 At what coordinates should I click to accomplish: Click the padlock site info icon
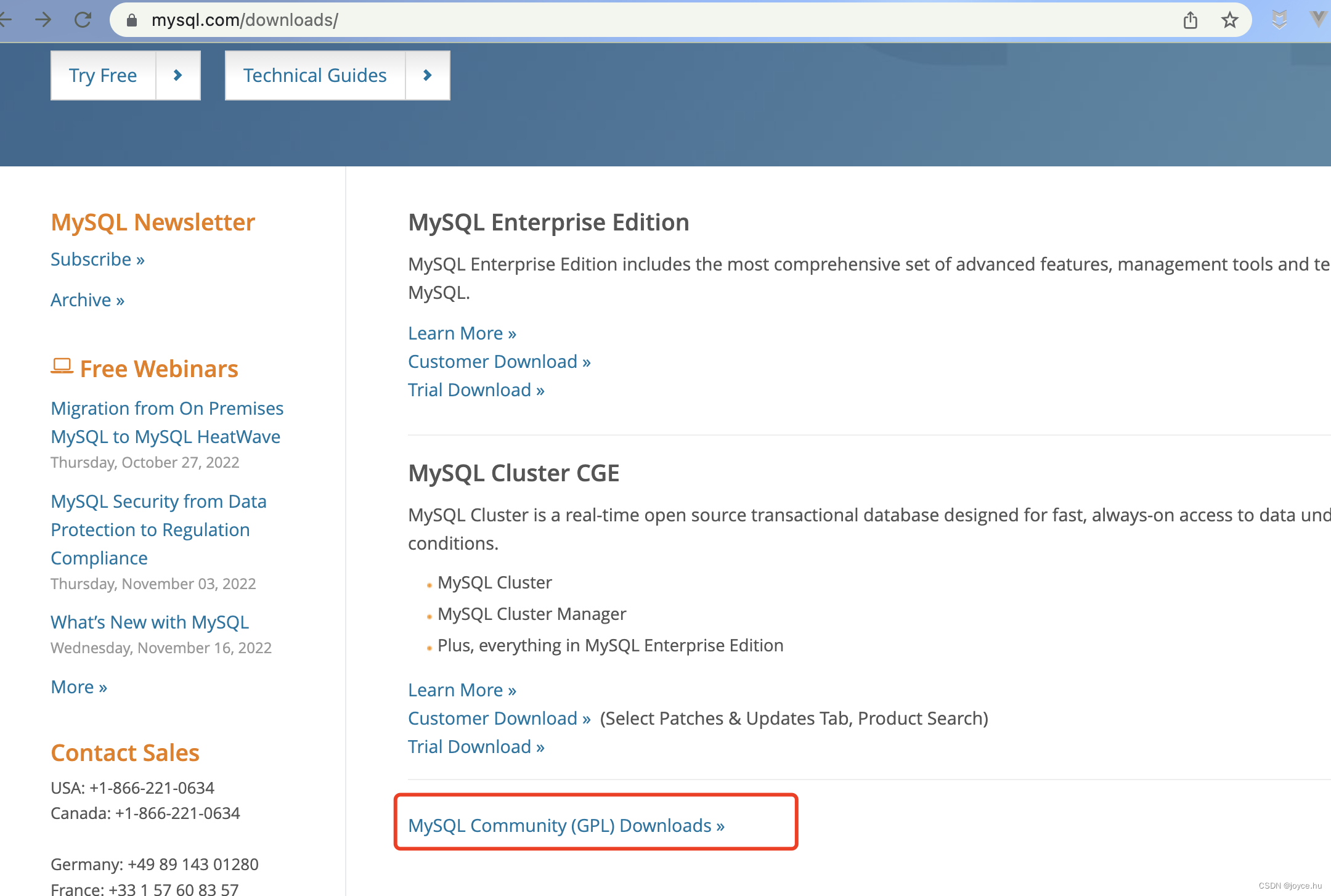pos(131,20)
